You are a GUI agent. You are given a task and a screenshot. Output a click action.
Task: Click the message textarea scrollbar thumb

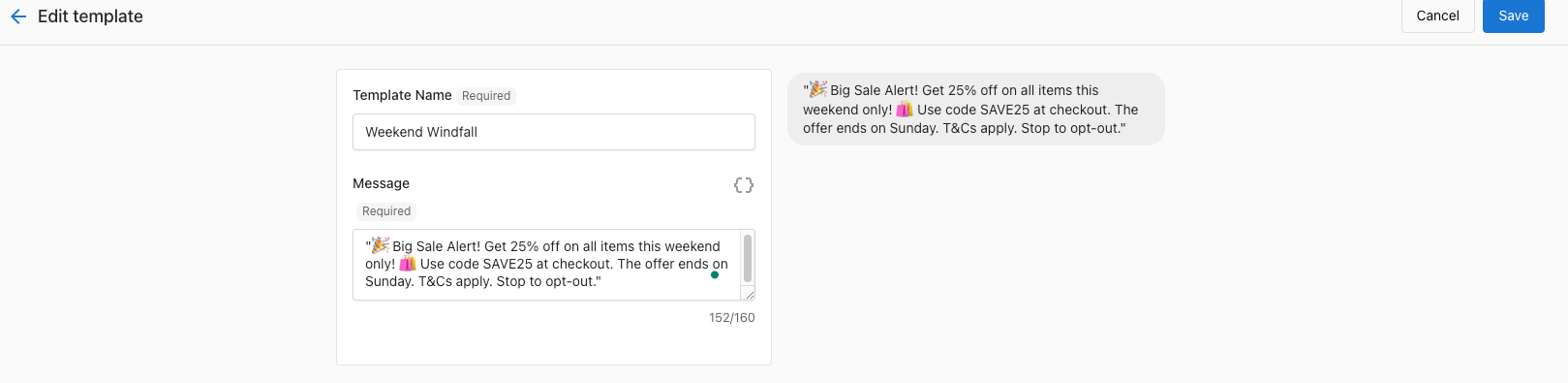tap(748, 258)
